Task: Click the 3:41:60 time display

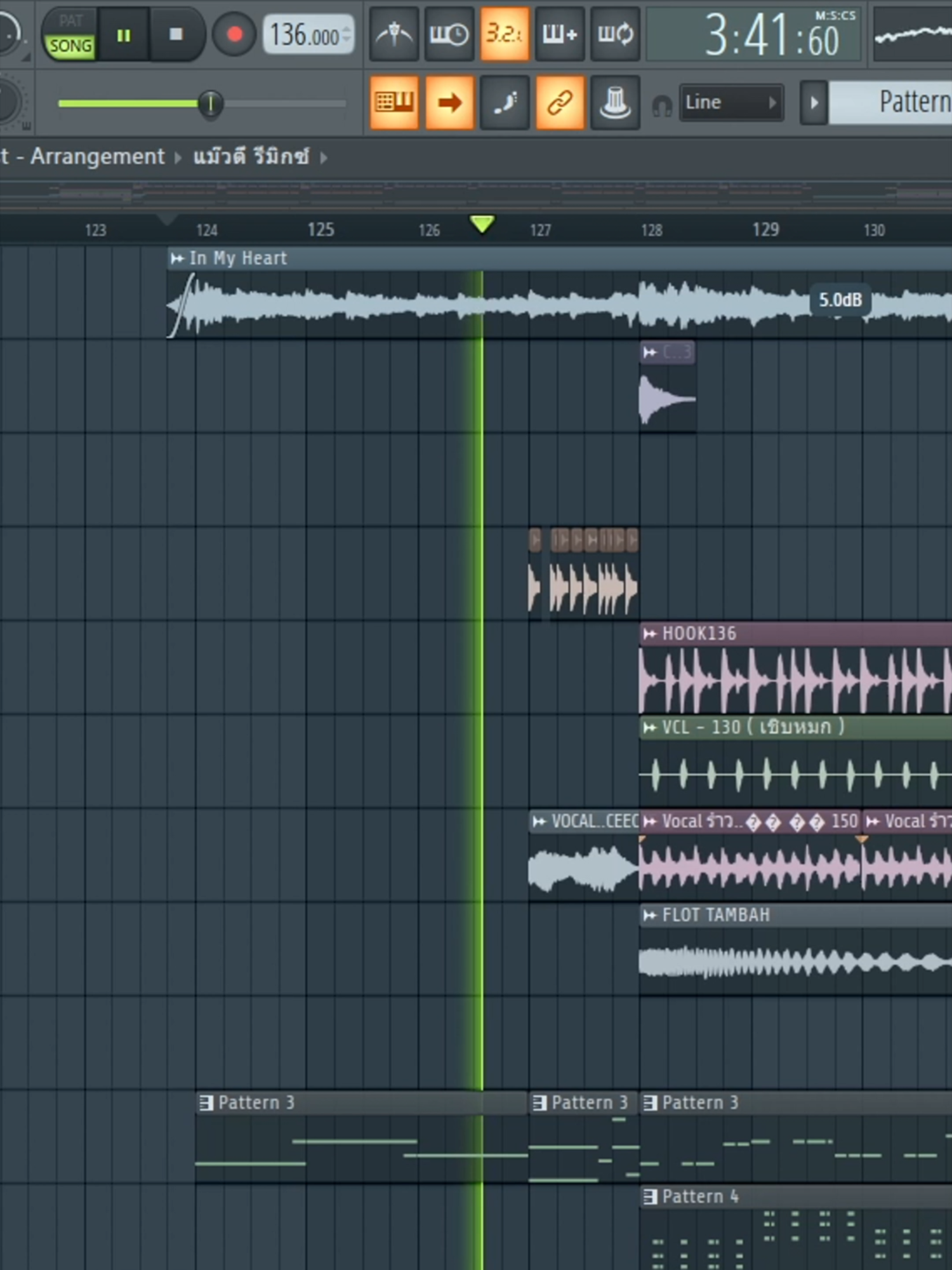Action: (753, 36)
